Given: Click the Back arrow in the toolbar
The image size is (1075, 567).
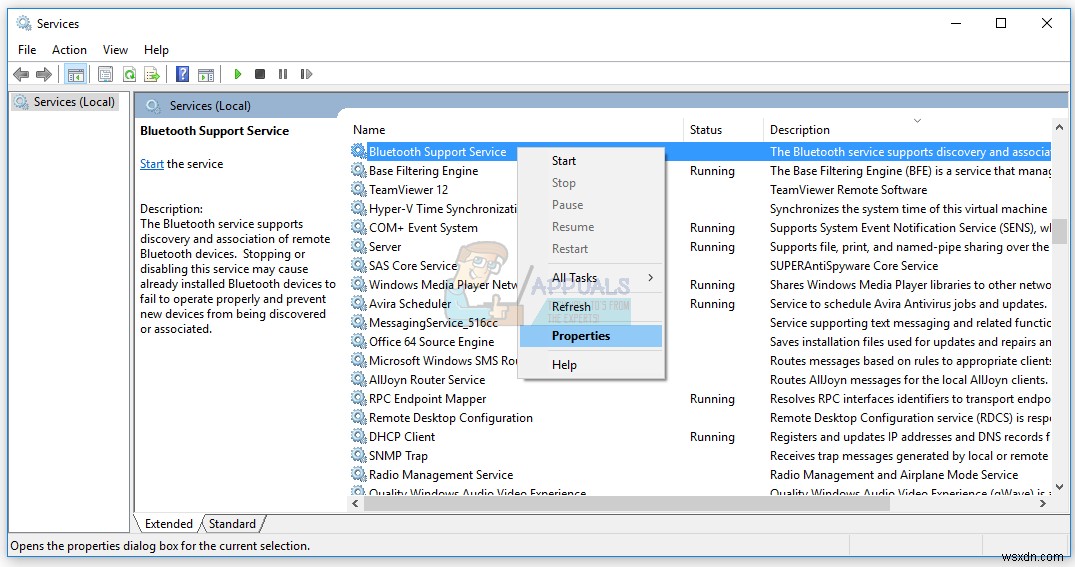Looking at the screenshot, I should click(21, 74).
